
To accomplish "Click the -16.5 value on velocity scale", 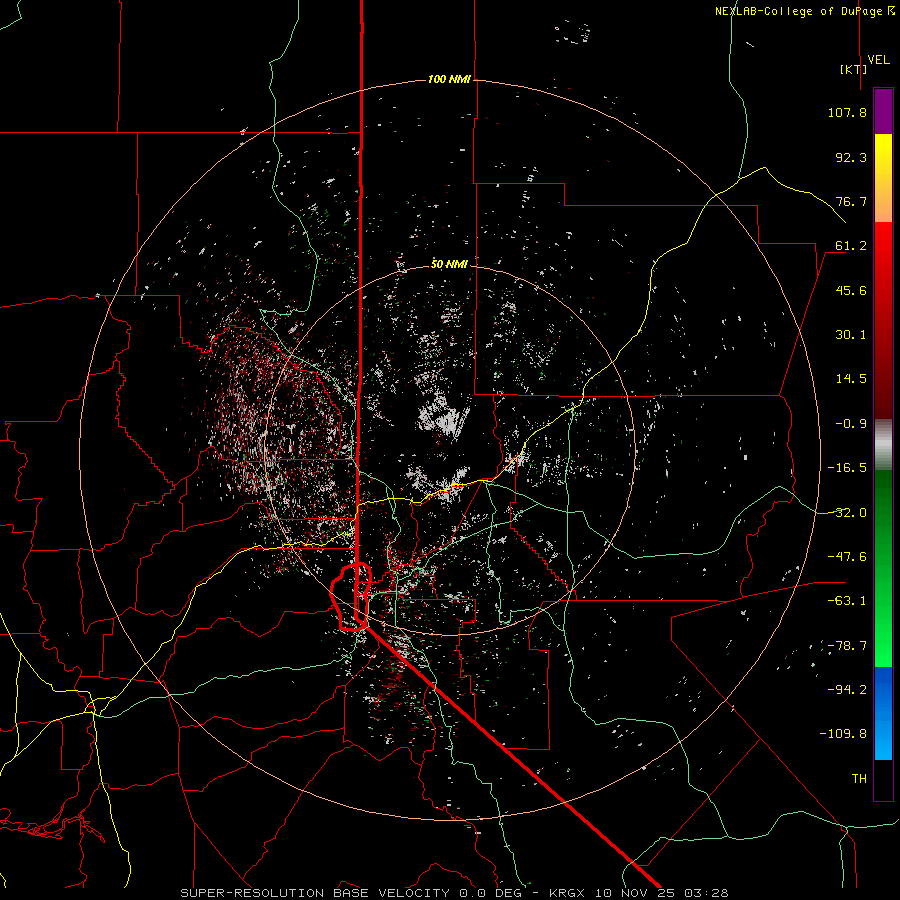I will pyautogui.click(x=847, y=468).
